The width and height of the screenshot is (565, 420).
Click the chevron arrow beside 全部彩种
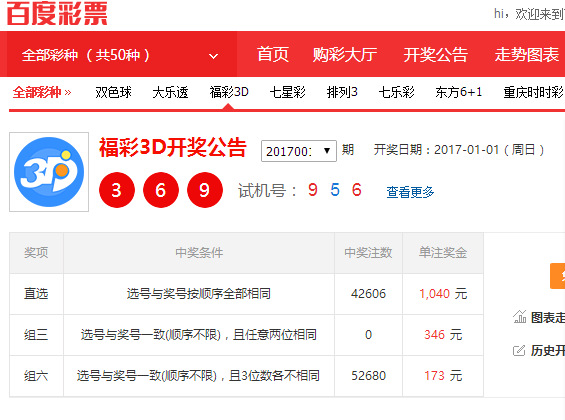coord(214,56)
